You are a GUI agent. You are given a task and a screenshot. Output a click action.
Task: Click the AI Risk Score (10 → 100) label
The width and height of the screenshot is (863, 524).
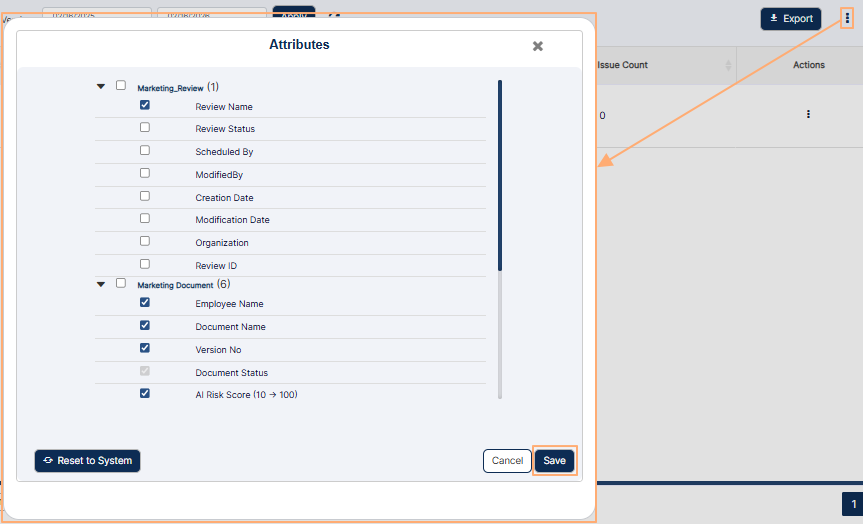(x=246, y=395)
